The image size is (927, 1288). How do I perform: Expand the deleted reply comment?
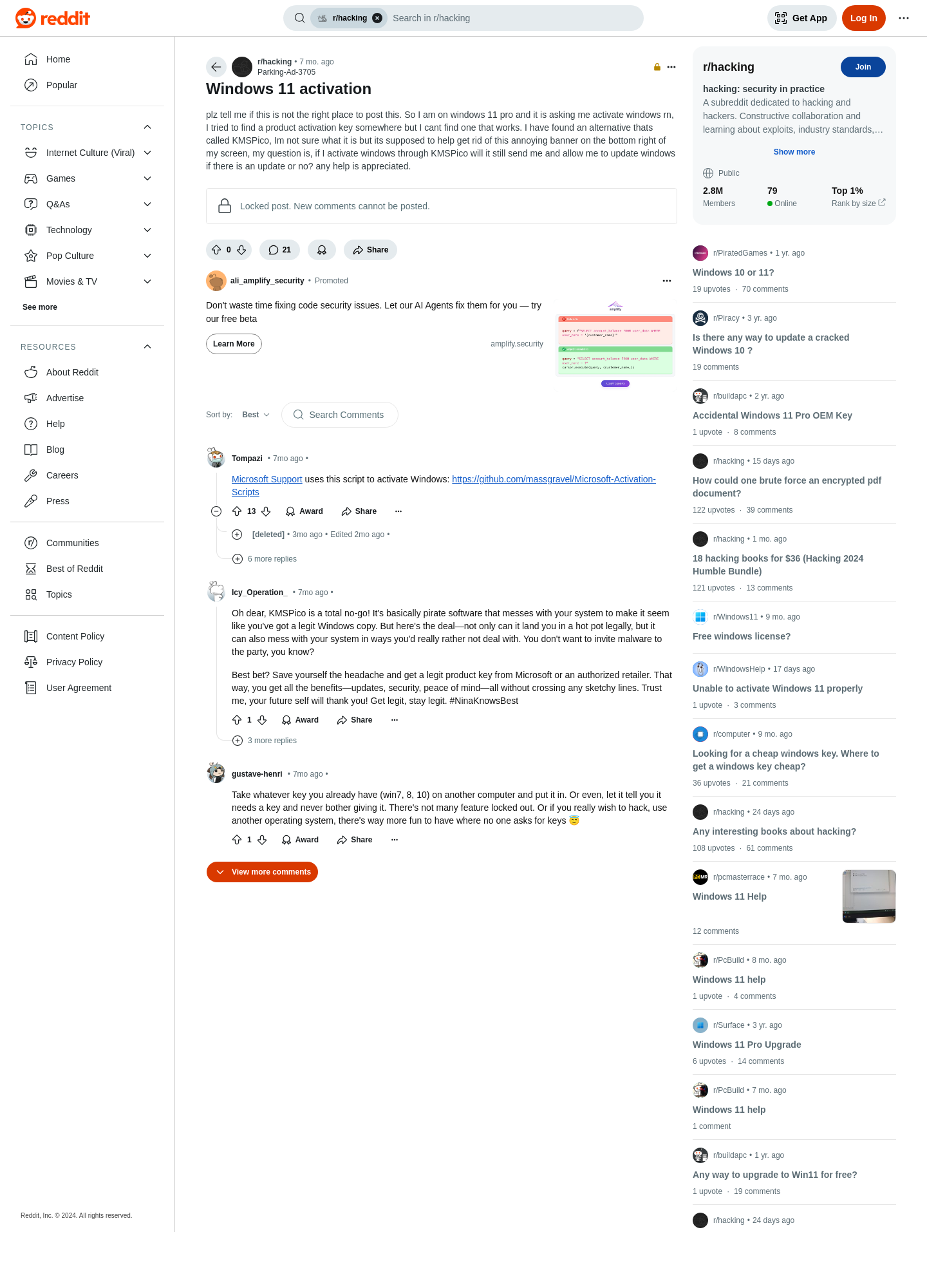pos(237,535)
